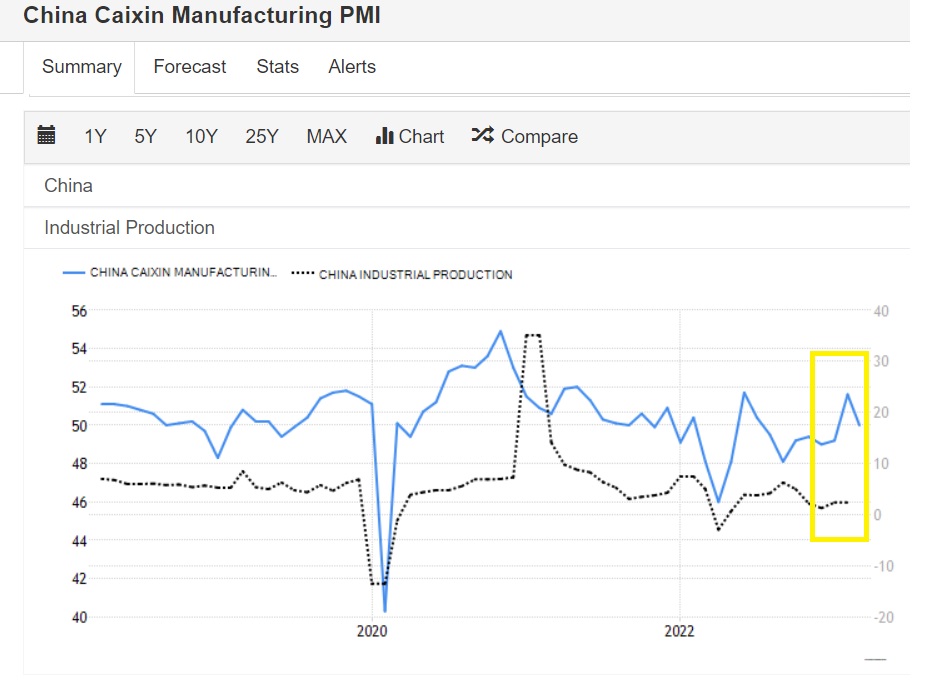Switch to the Forecast tab
This screenshot has height=685, width=934.
click(189, 66)
